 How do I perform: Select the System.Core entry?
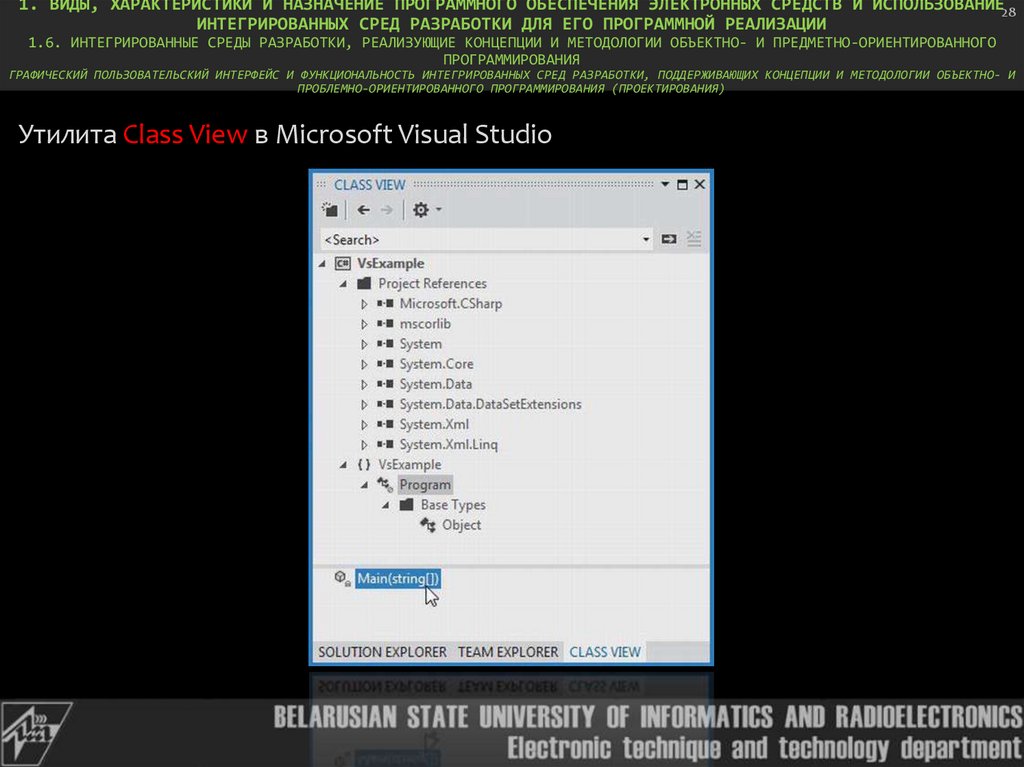[436, 364]
